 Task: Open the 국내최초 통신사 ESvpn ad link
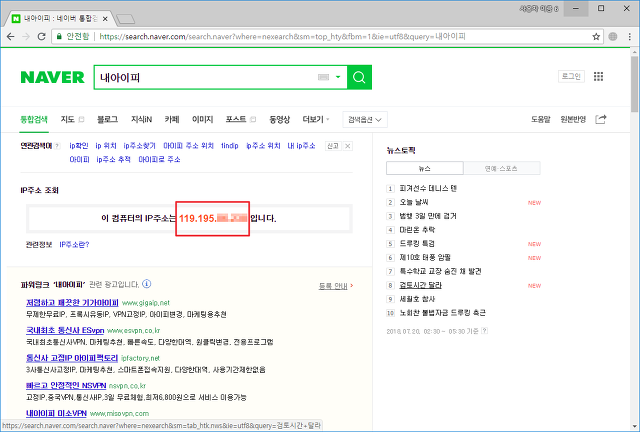click(65, 330)
